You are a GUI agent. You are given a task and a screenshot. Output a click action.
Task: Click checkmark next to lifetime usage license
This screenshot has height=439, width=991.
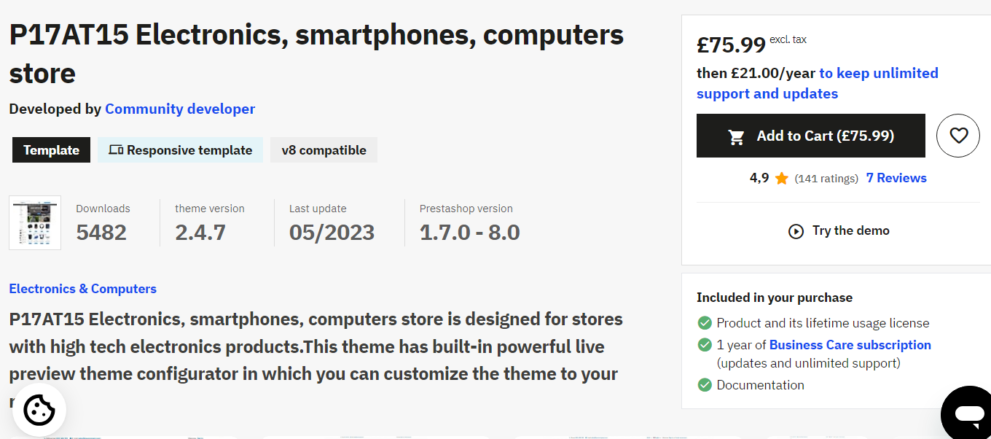click(705, 323)
